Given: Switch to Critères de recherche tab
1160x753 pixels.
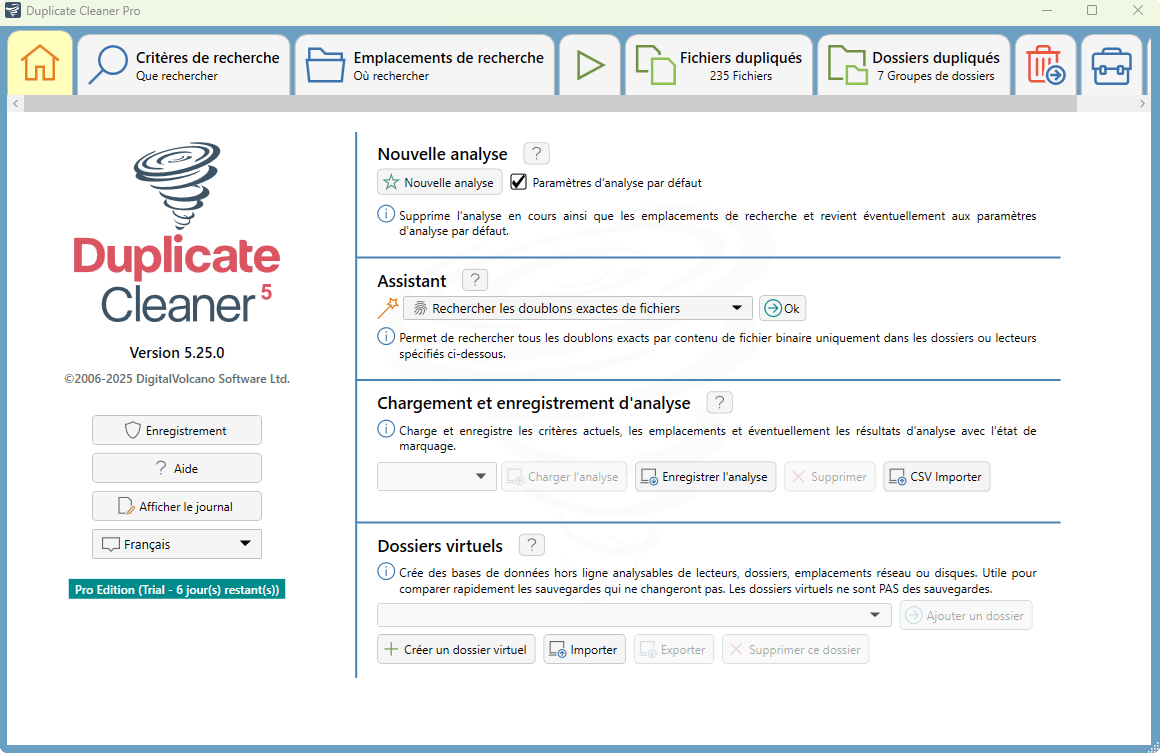Looking at the screenshot, I should (184, 65).
